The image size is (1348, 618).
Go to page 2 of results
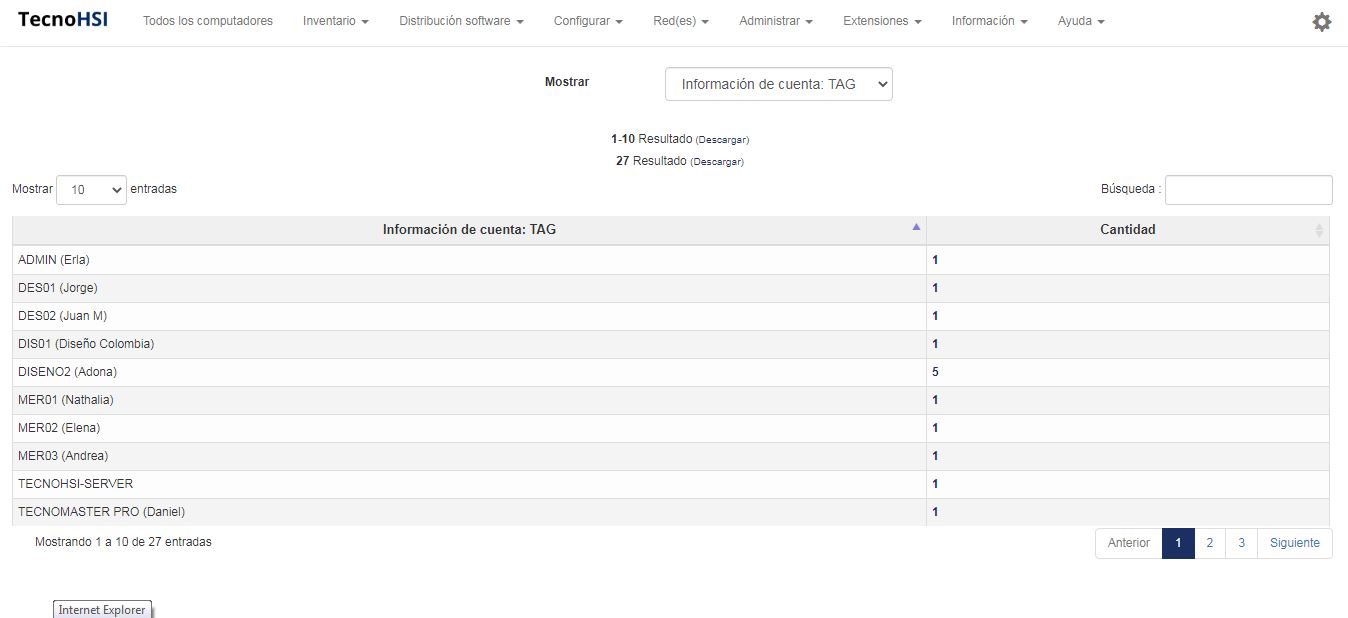pos(1209,543)
